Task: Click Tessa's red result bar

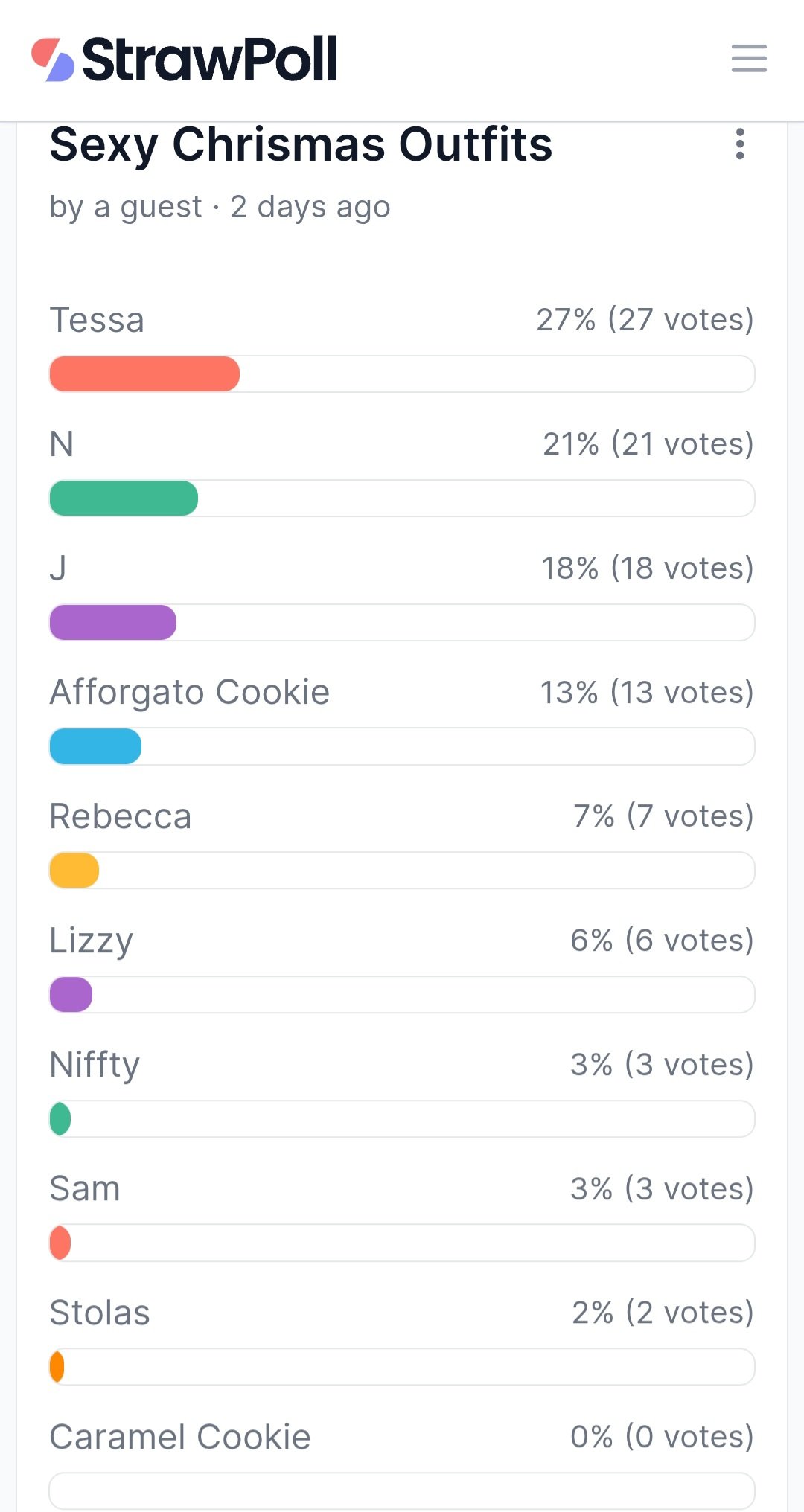Action: (144, 374)
